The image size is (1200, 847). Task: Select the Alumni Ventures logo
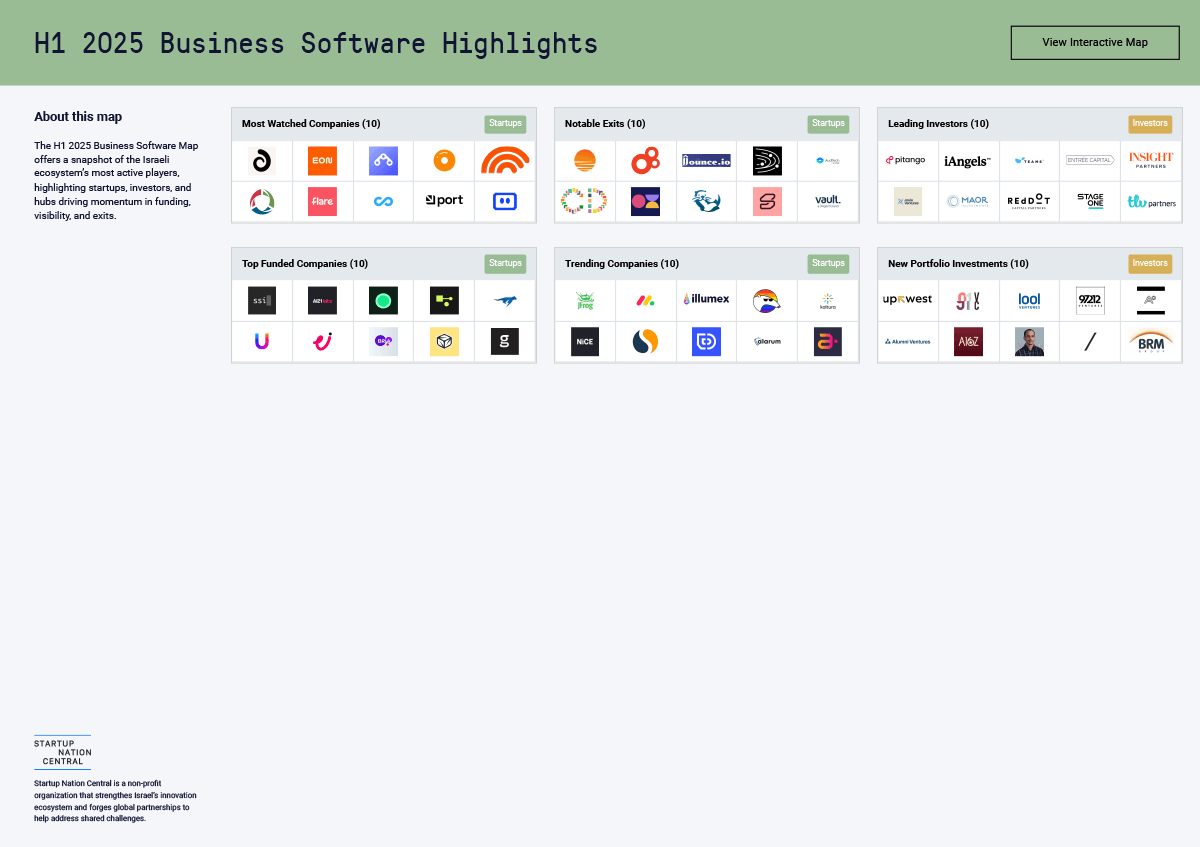(907, 341)
